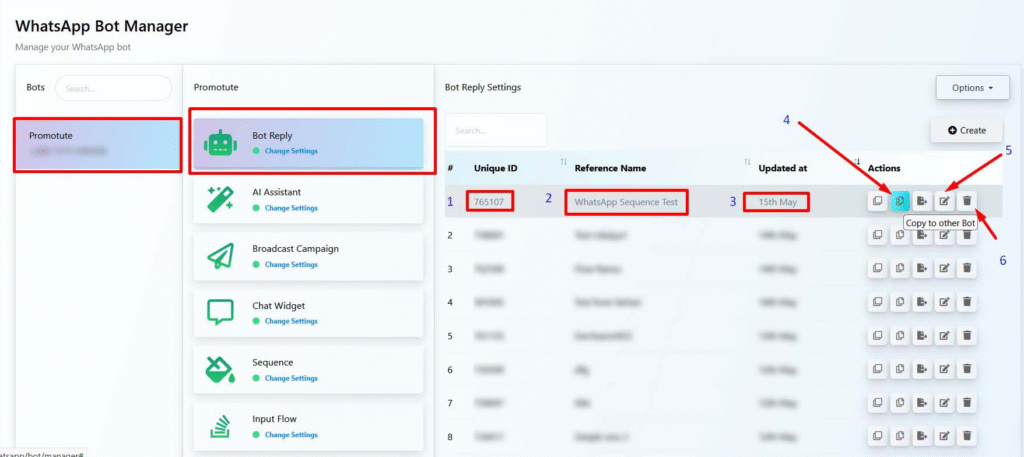Delete the bot reply in row 7
The width and height of the screenshot is (1024, 457).
tap(967, 403)
